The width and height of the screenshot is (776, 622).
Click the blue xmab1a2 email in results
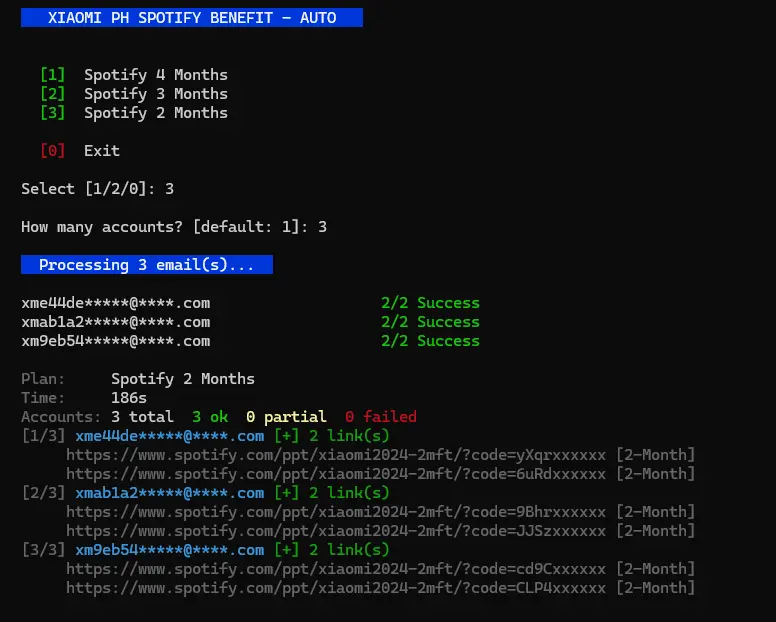pyautogui.click(x=169, y=493)
